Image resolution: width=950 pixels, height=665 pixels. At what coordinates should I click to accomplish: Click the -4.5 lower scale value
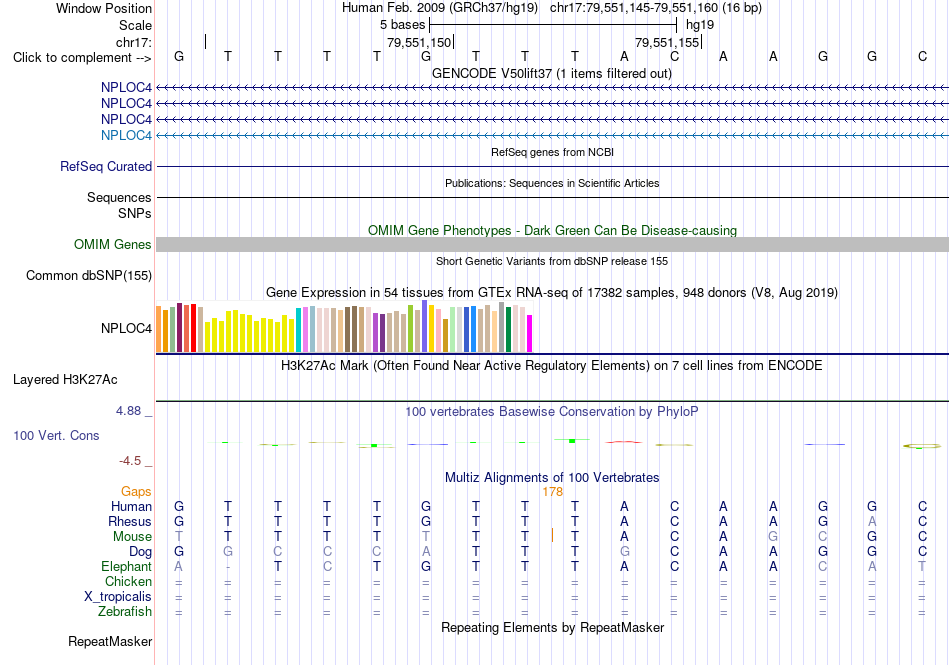(130, 461)
